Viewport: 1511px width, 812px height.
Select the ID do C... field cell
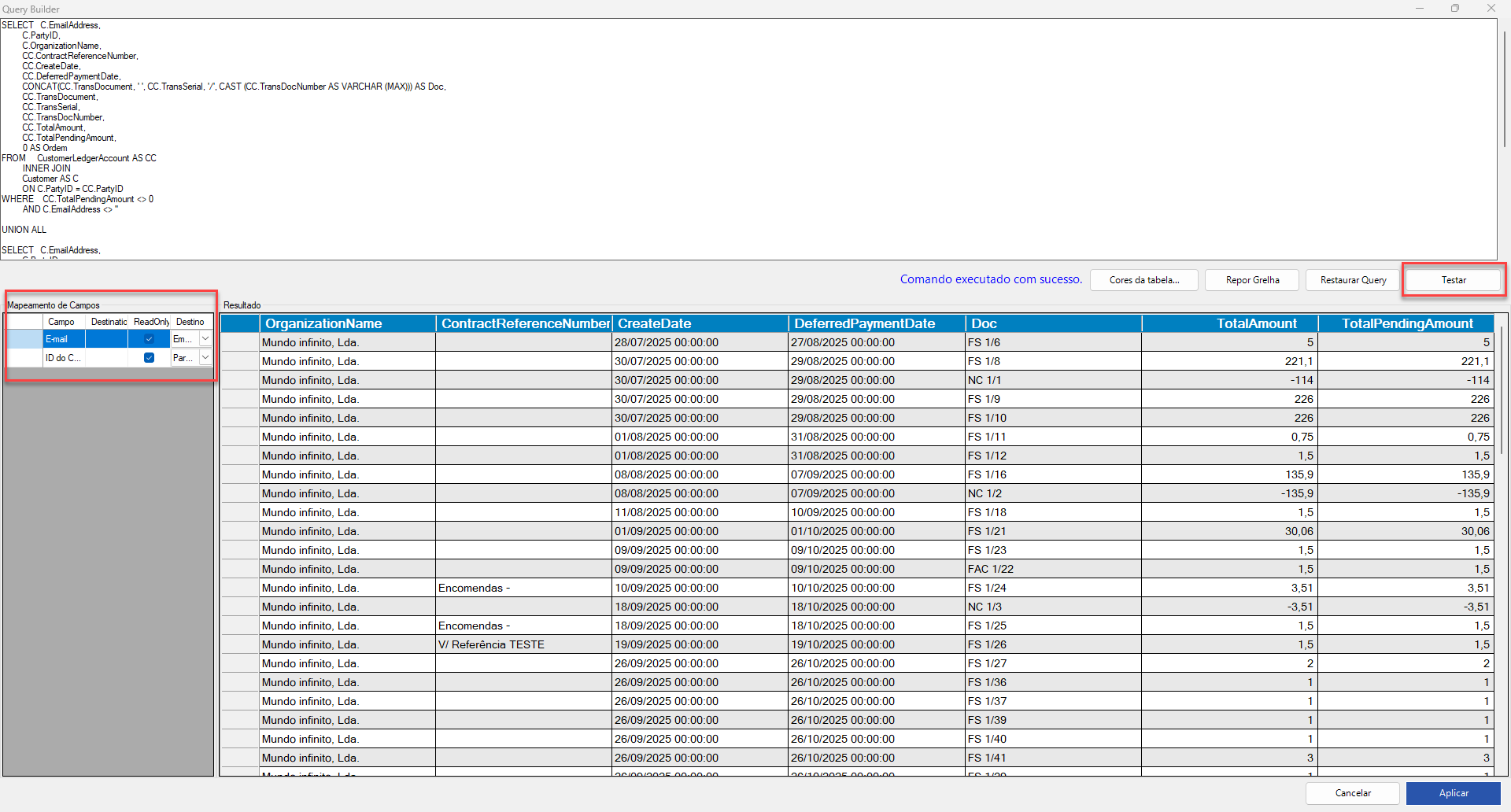(64, 358)
